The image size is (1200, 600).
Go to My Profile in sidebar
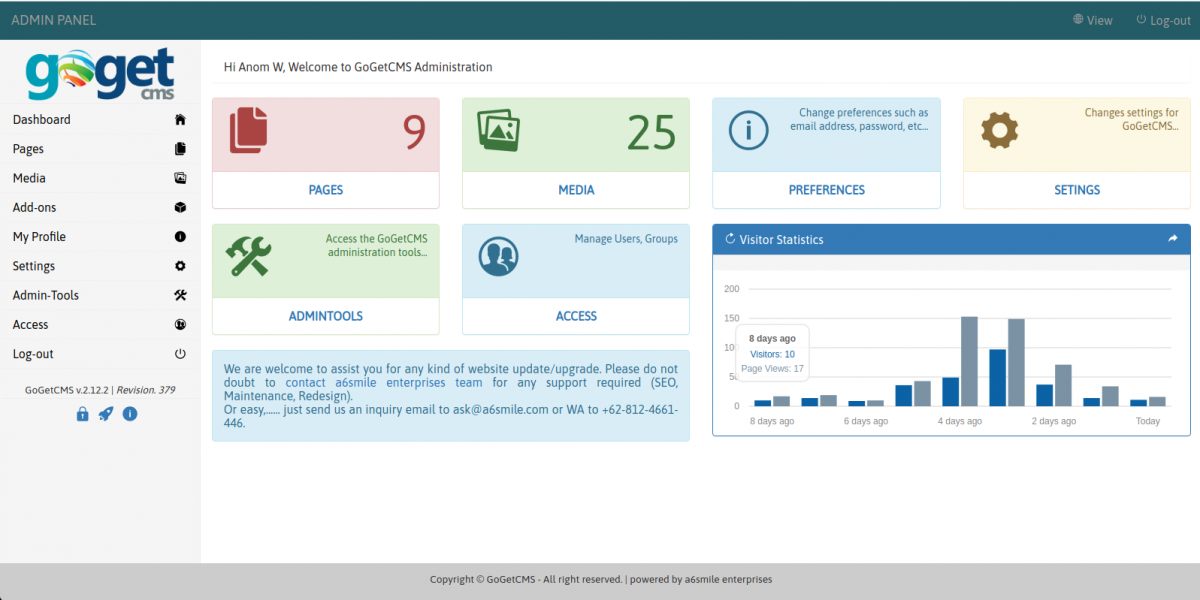[40, 237]
